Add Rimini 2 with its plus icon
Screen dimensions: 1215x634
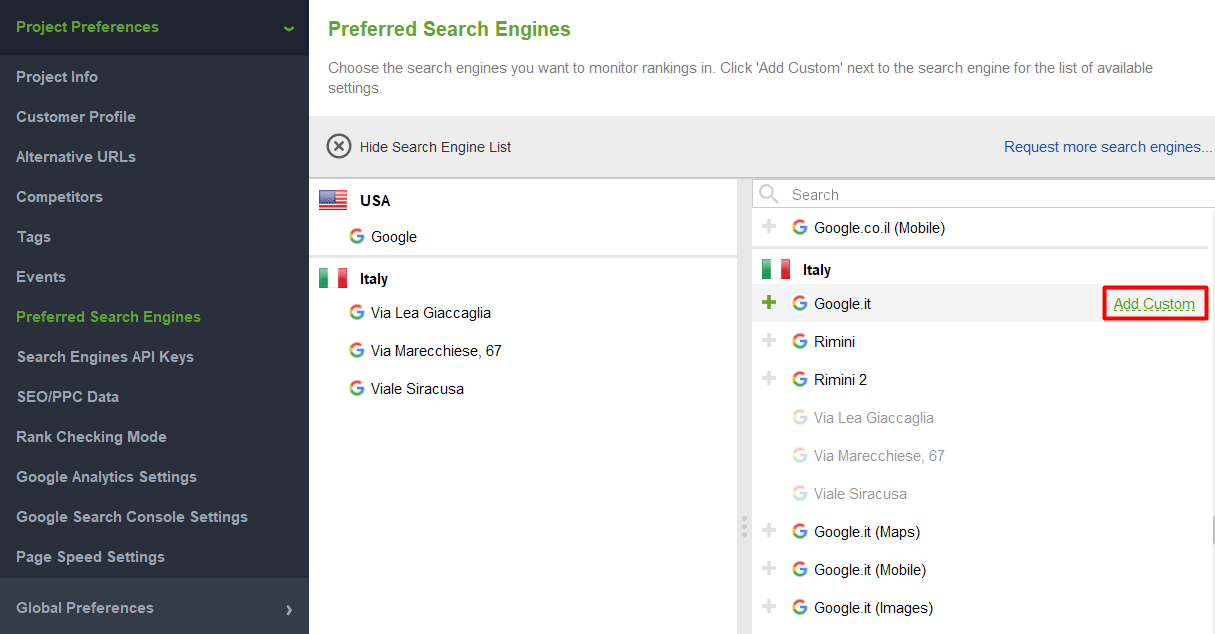point(769,378)
